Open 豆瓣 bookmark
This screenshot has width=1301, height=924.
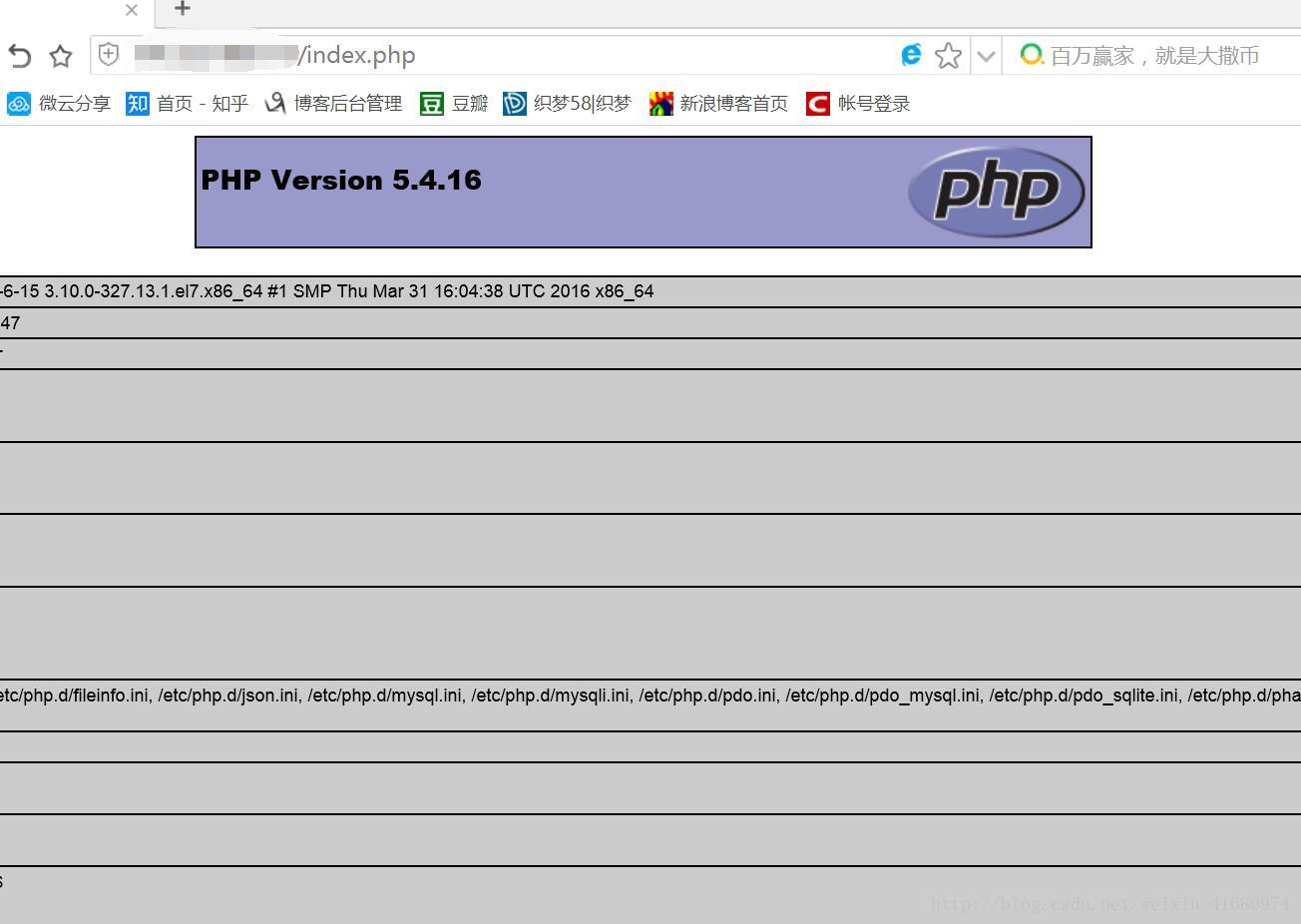(454, 104)
